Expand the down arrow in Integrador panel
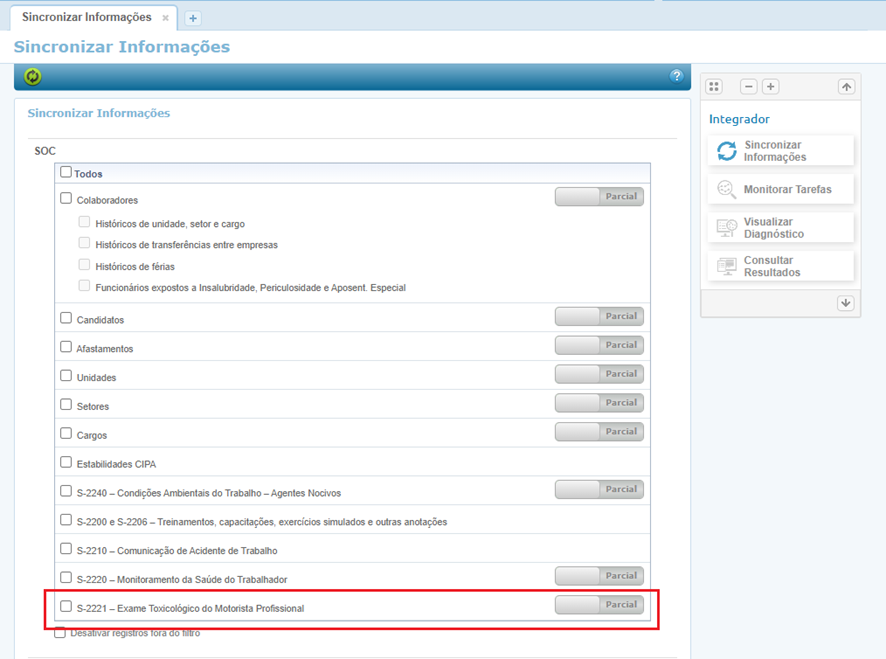886x659 pixels. (x=846, y=303)
